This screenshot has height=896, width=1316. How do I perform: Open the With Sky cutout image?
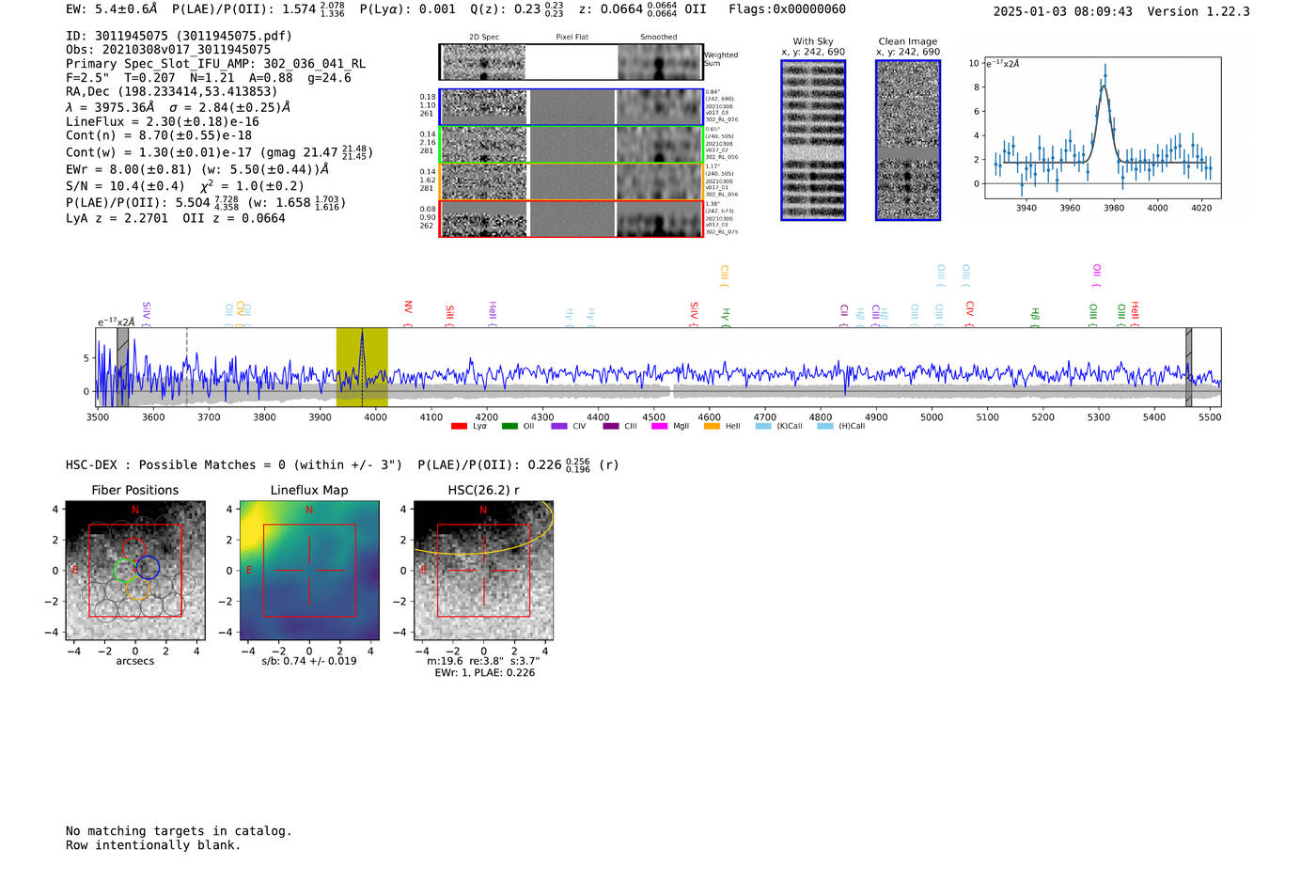click(813, 140)
